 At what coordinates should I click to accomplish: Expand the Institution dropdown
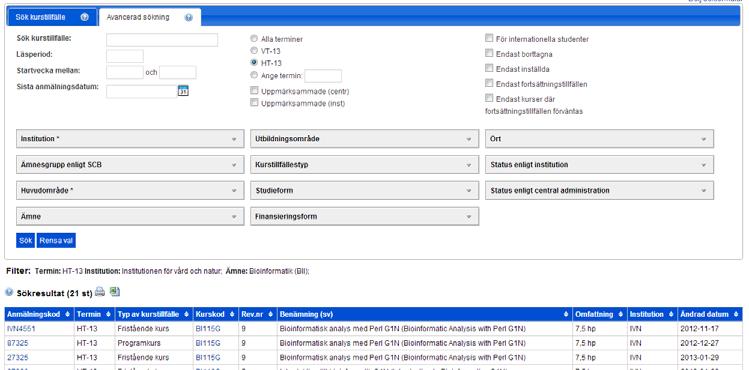(x=130, y=139)
